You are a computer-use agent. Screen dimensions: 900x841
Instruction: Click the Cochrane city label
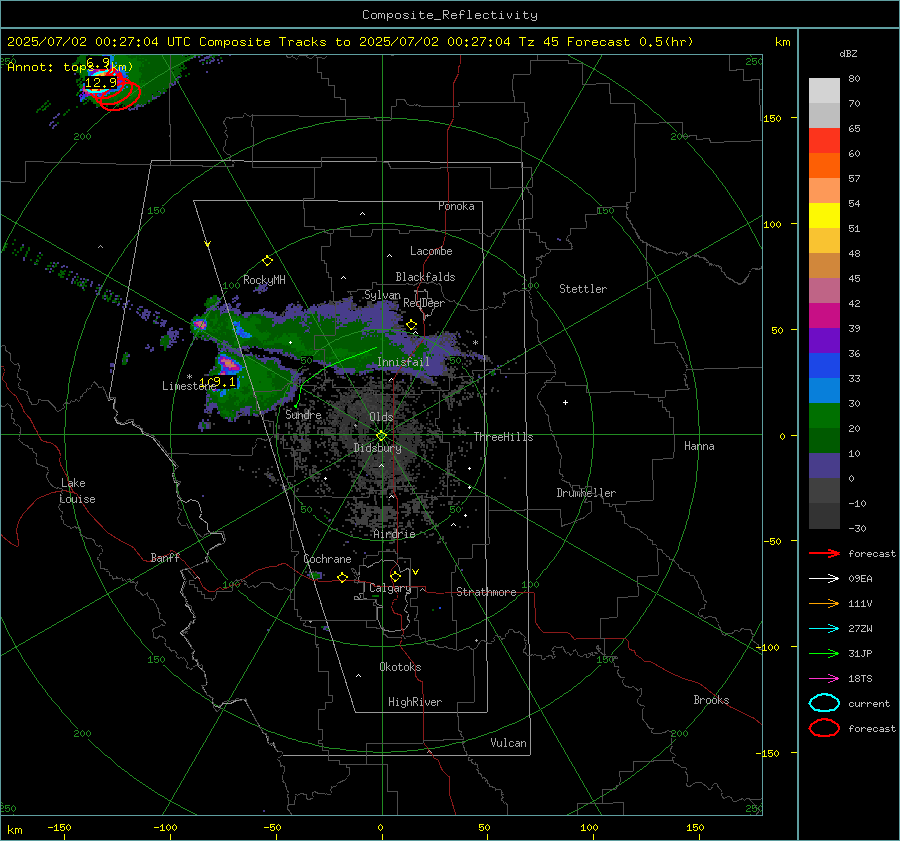point(327,559)
